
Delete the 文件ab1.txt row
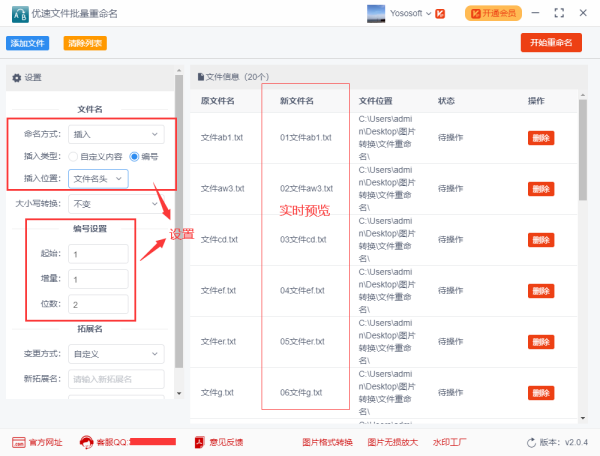[540, 138]
